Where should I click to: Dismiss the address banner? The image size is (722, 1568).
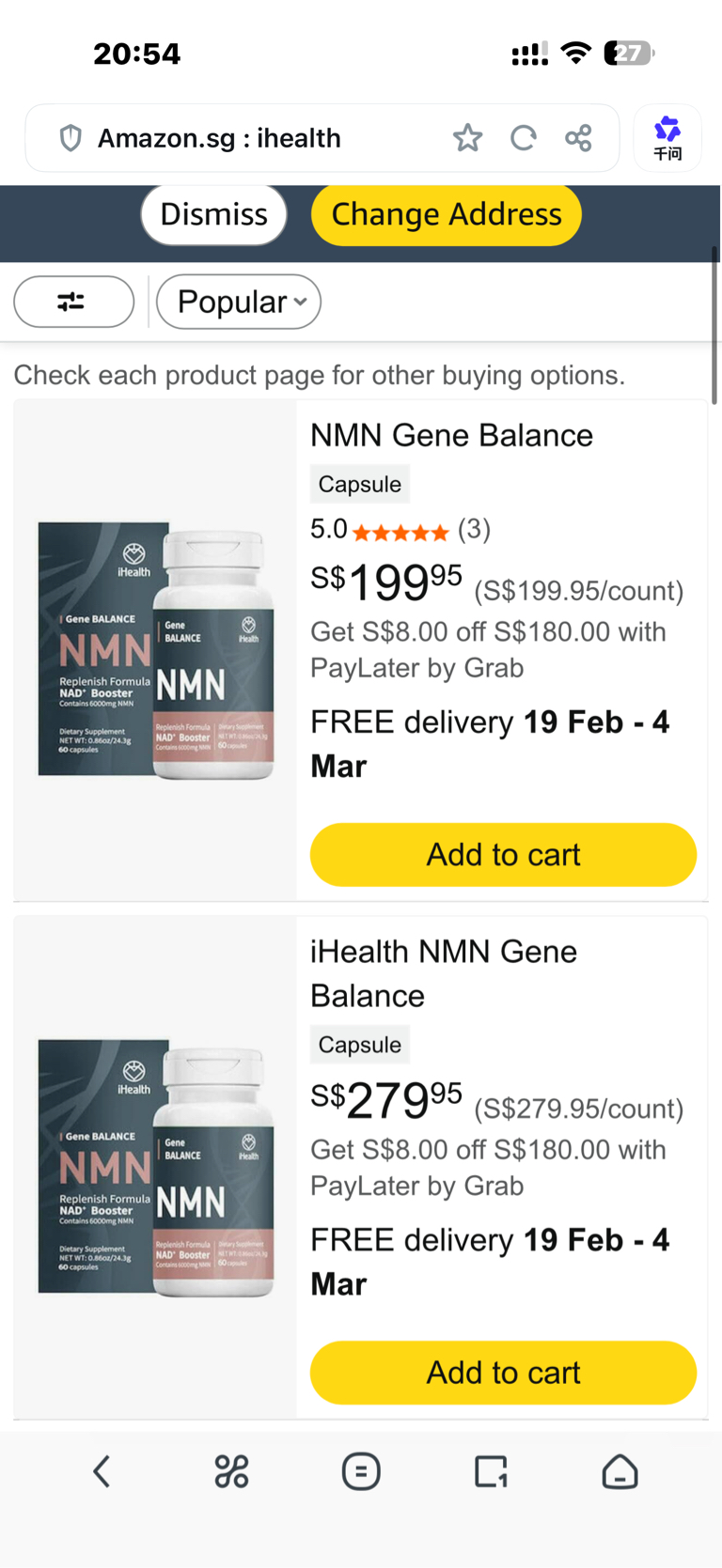(213, 214)
